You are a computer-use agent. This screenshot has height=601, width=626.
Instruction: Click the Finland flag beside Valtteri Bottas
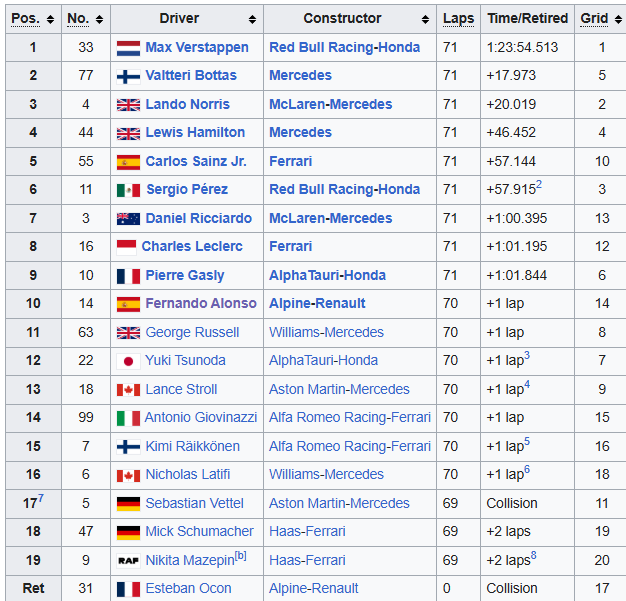[x=128, y=77]
